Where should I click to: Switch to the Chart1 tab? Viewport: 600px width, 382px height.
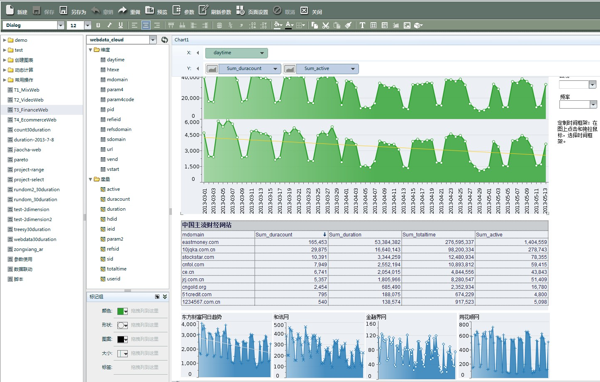click(x=182, y=40)
